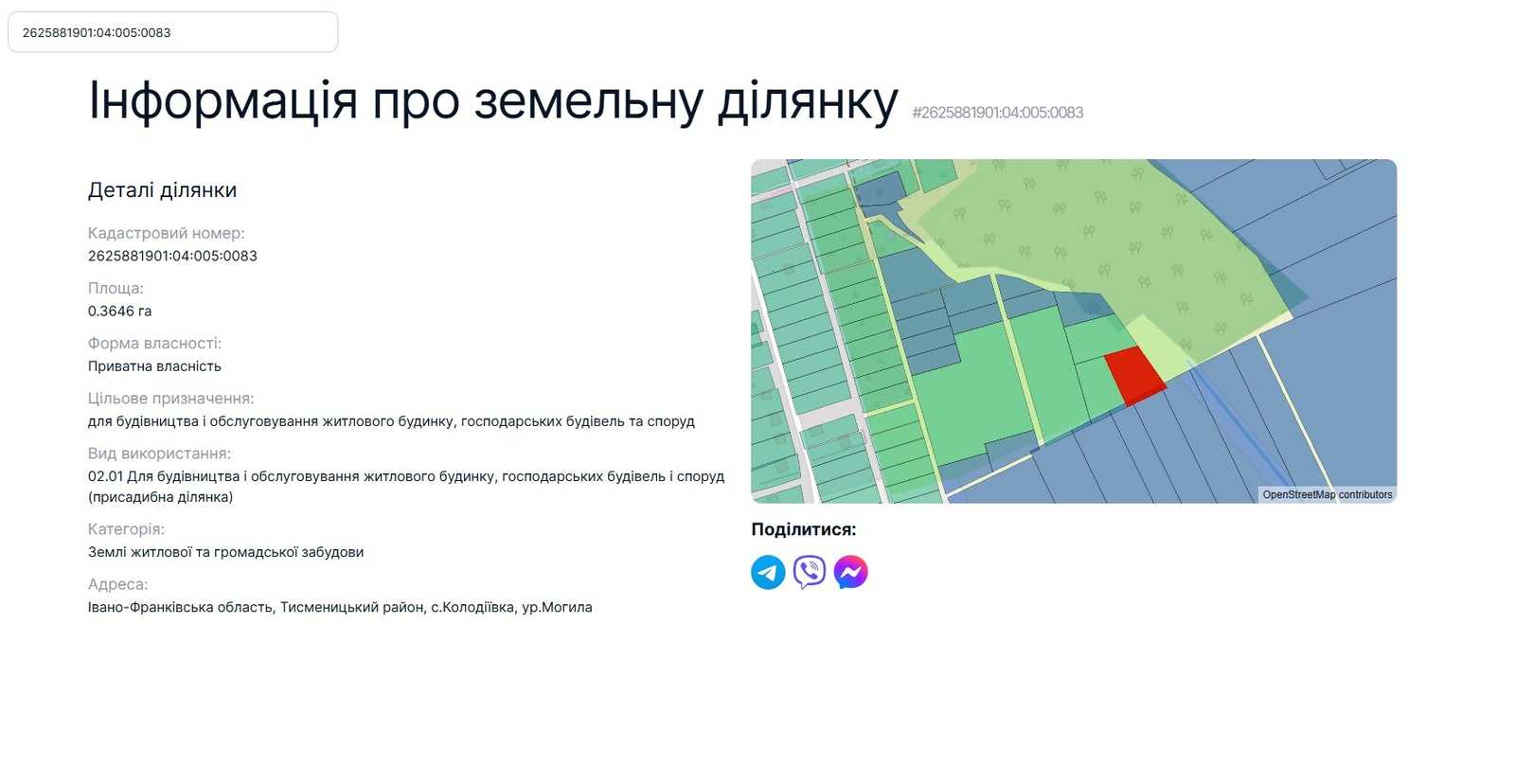Select the cadastral number value under 'Кадастровий номер'
The image size is (1515, 784).
[x=172, y=256]
